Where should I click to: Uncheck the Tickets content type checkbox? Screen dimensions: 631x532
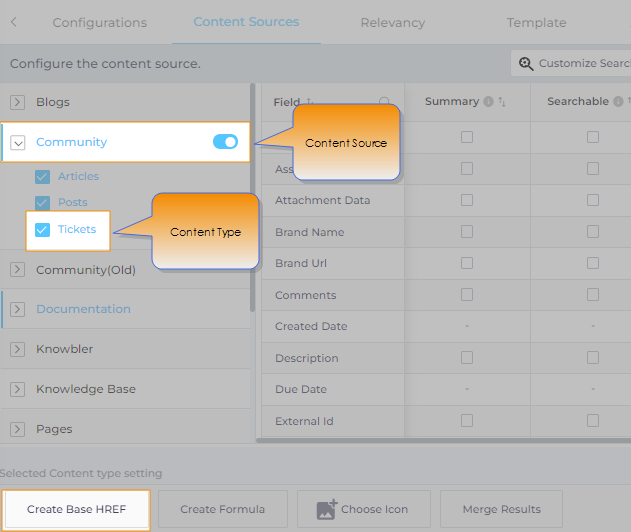(42, 230)
